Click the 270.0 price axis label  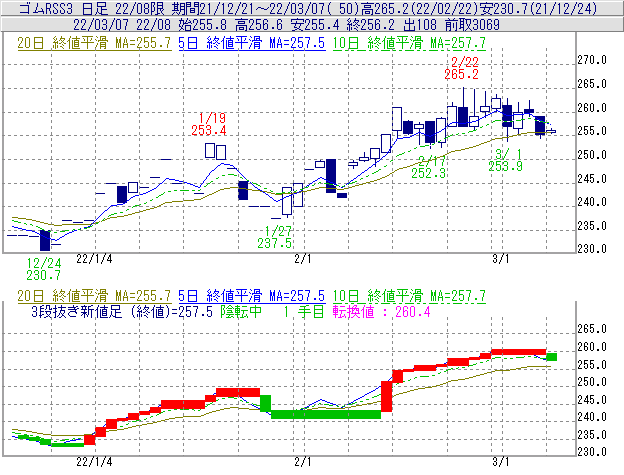pos(592,60)
